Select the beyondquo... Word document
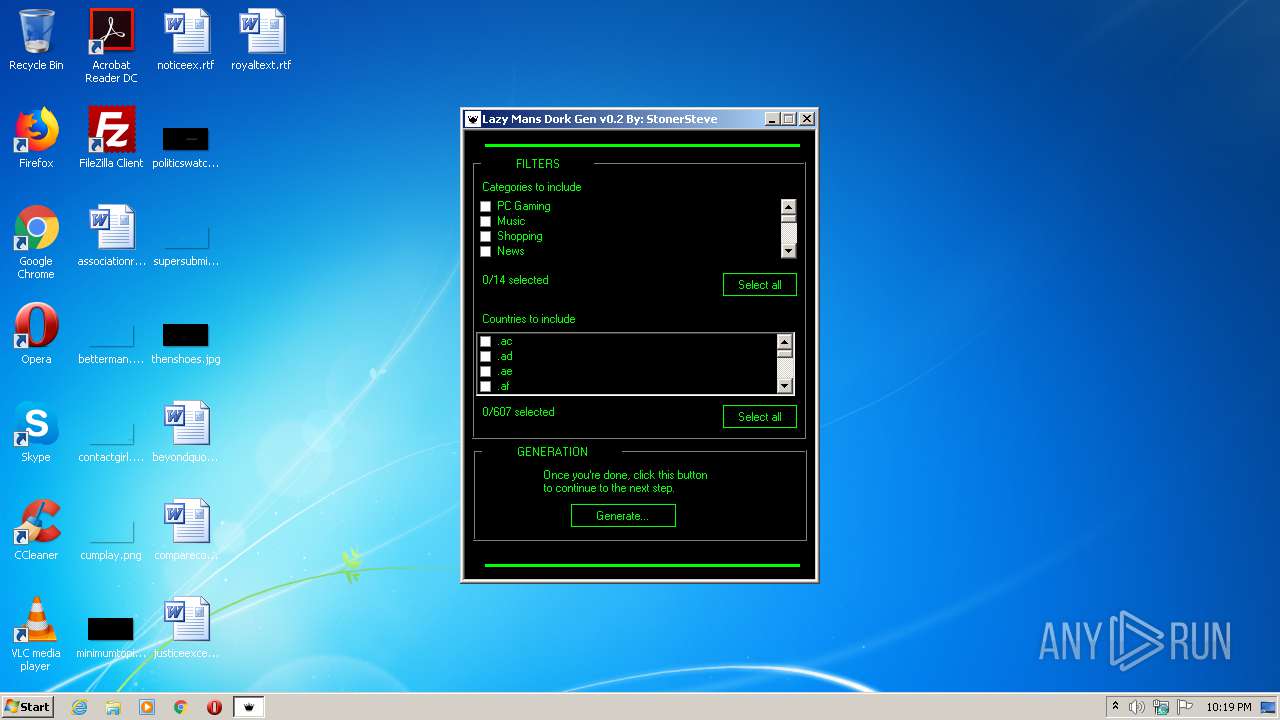Screen dimensions: 1280x720 pyautogui.click(x=186, y=432)
